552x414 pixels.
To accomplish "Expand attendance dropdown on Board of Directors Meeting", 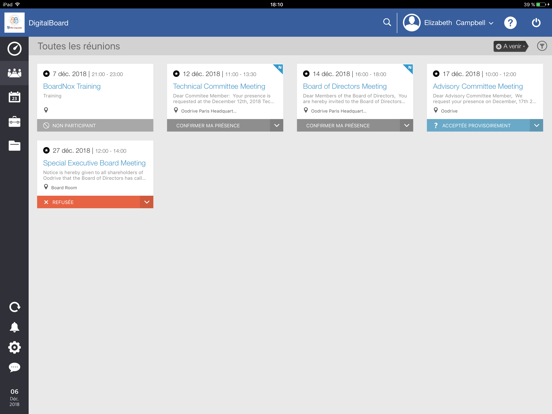I will click(x=407, y=125).
